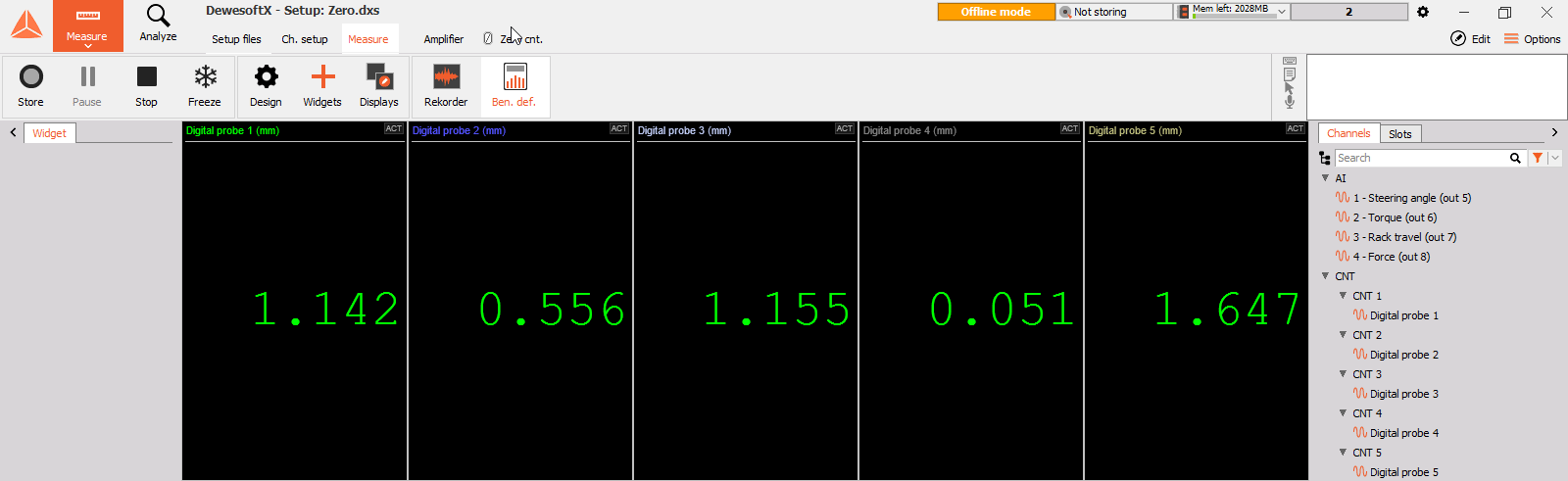The height and width of the screenshot is (481, 1568).
Task: Collapse right channels panel with chevron
Action: pos(1554,132)
